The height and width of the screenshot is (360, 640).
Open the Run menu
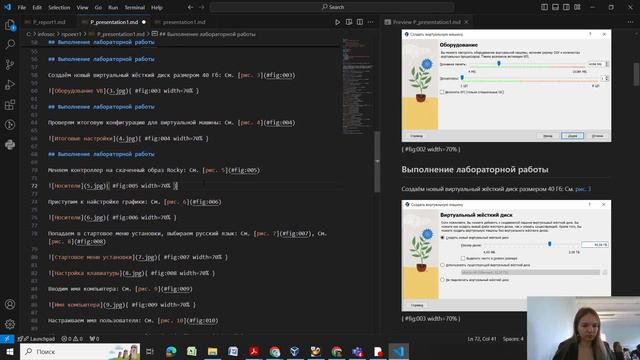(x=113, y=7)
